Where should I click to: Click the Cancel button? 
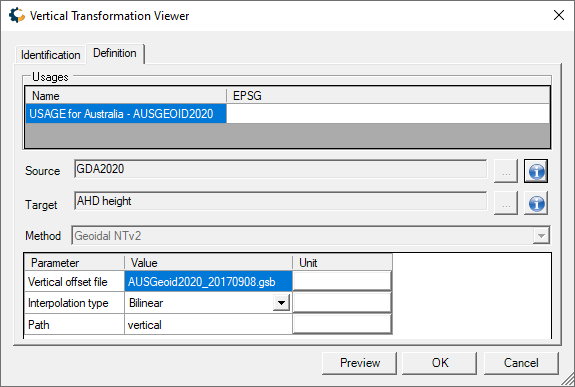521,363
